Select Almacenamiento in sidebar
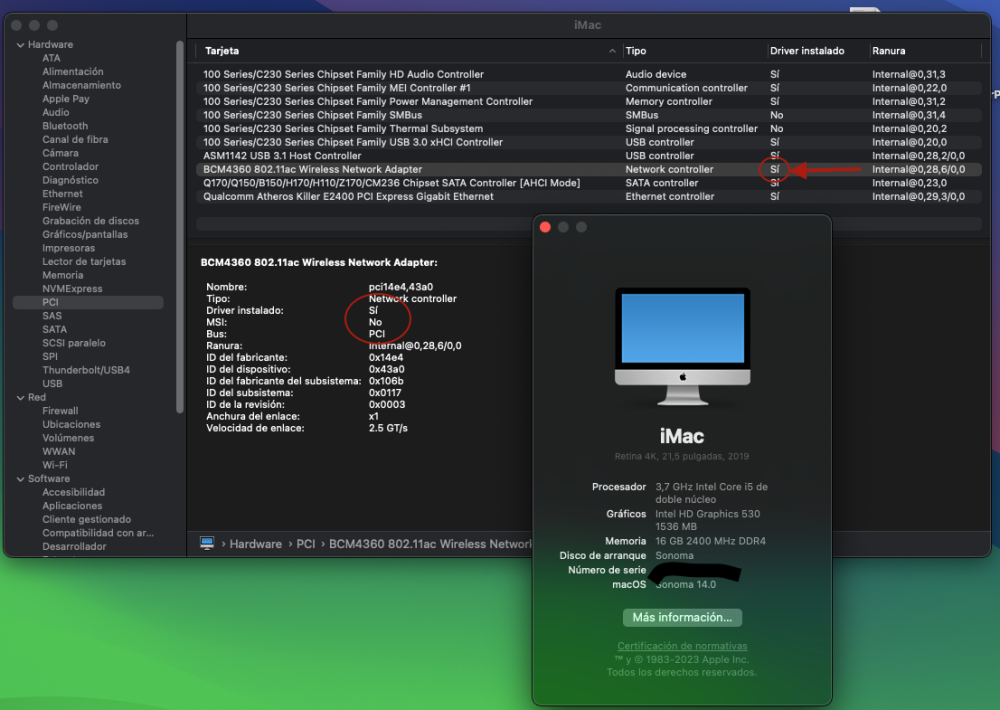 [x=82, y=85]
